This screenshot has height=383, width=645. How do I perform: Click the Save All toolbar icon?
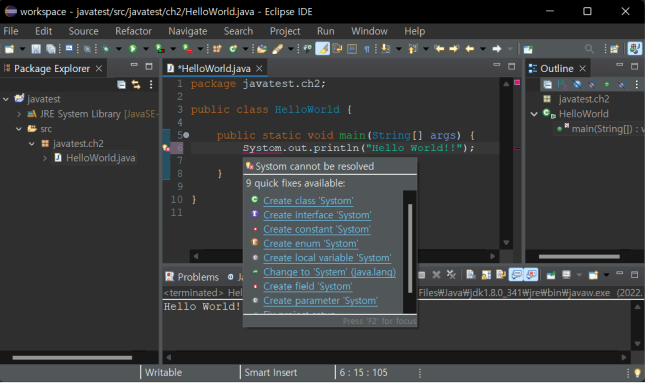click(51, 49)
